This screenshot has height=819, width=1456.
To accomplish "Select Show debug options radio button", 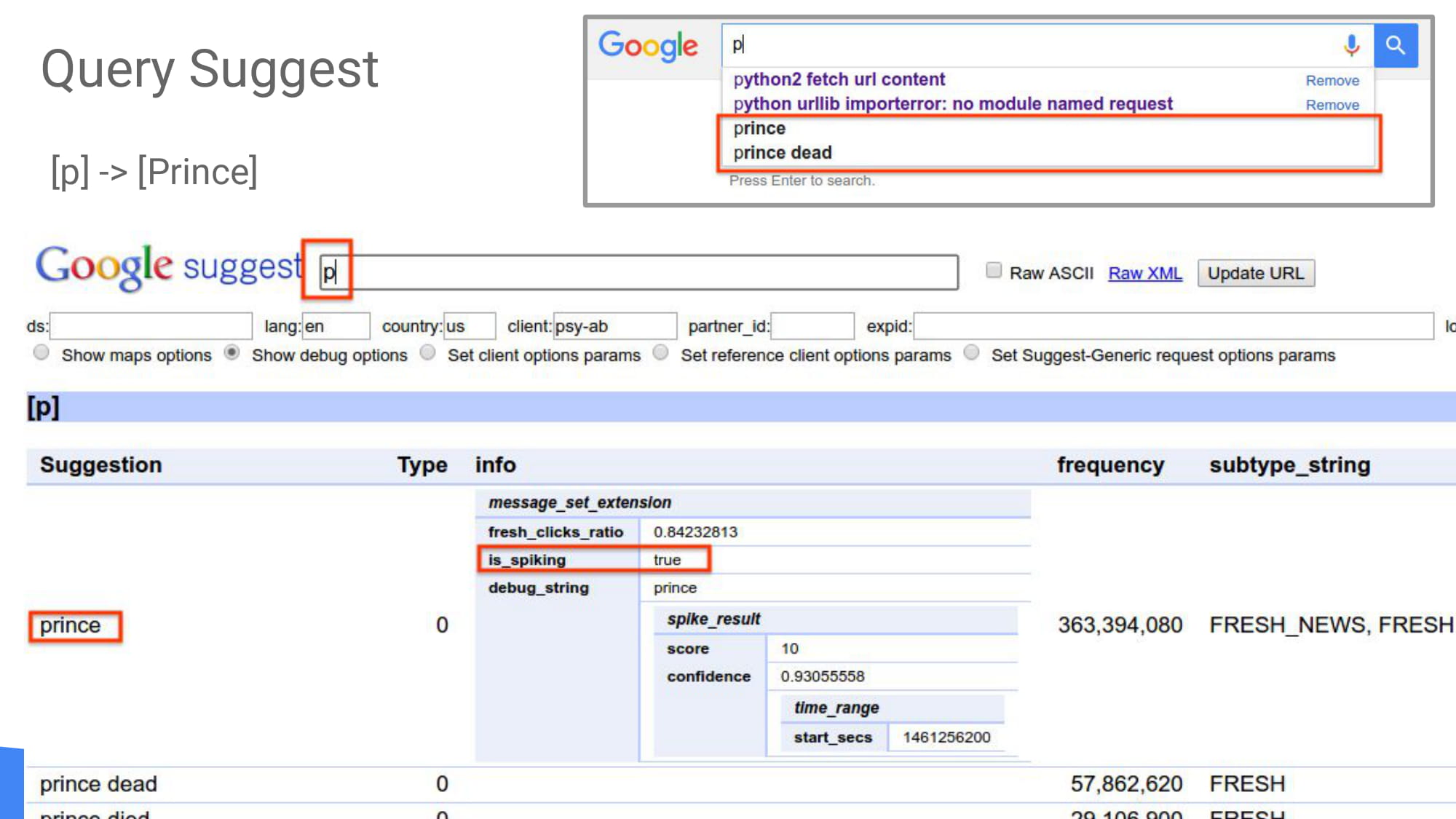I will coord(232,353).
